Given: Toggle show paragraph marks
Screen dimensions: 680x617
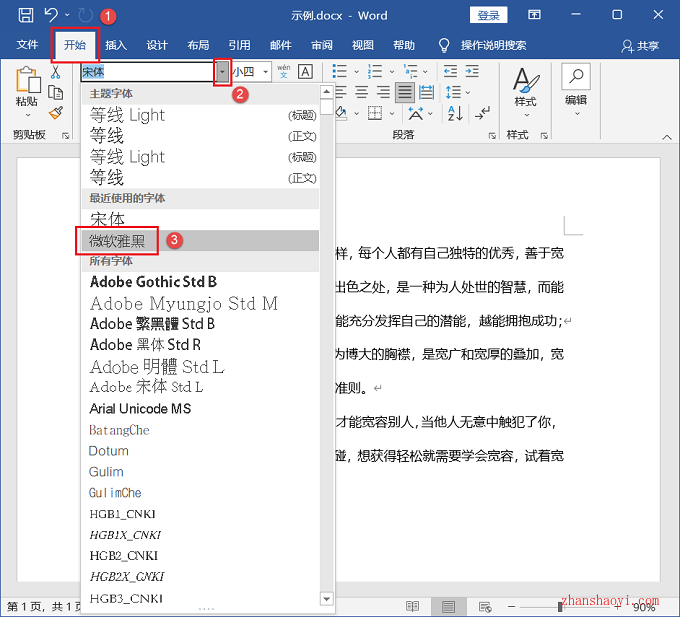Looking at the screenshot, I should (x=482, y=114).
